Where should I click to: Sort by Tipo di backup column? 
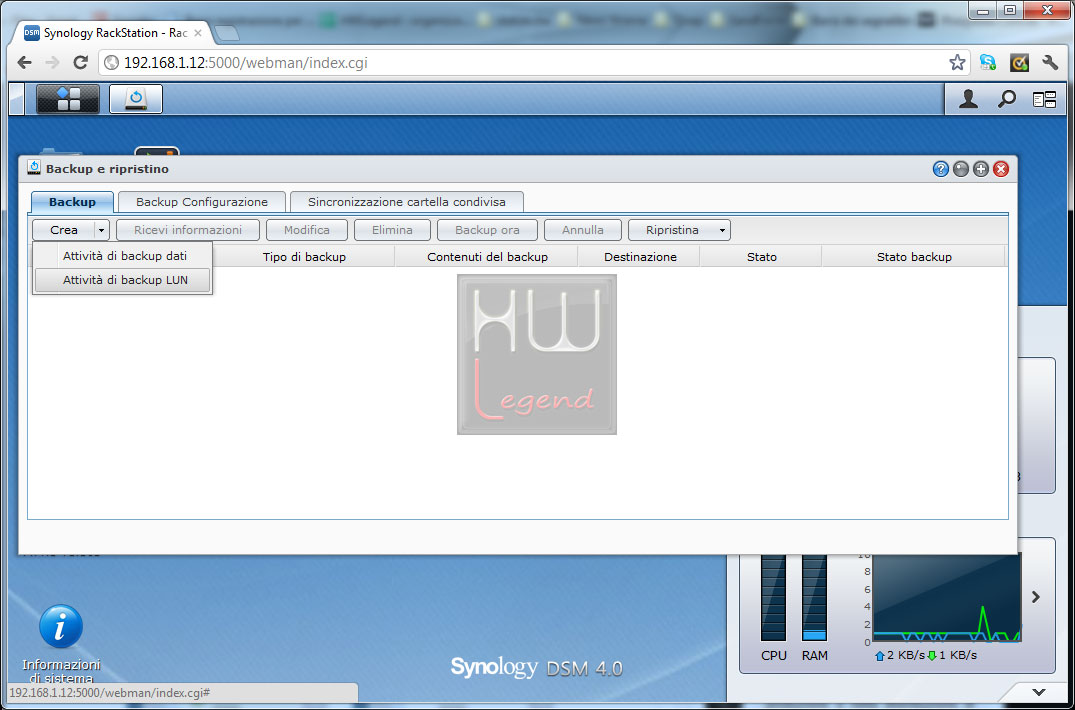(x=304, y=257)
